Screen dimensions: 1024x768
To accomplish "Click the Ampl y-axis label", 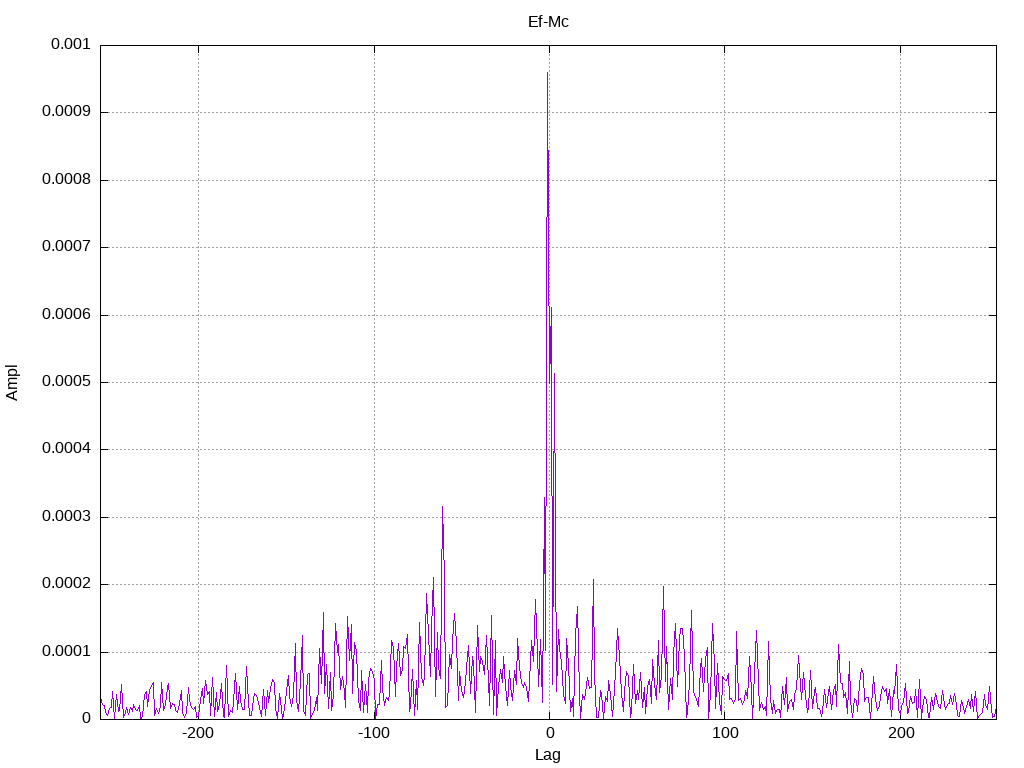I will pos(12,383).
